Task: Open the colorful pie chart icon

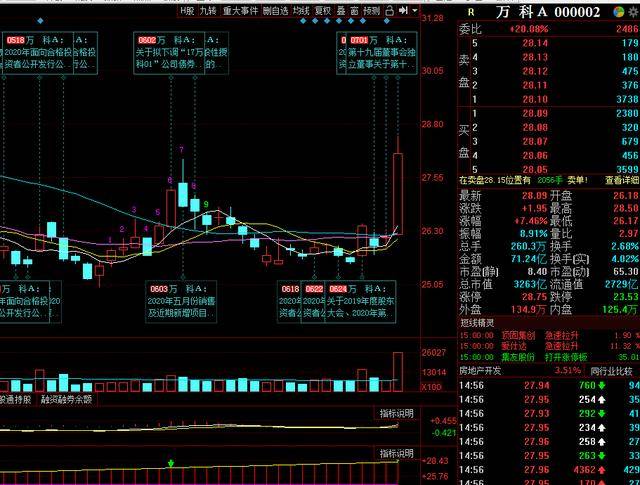Action: 619,12
